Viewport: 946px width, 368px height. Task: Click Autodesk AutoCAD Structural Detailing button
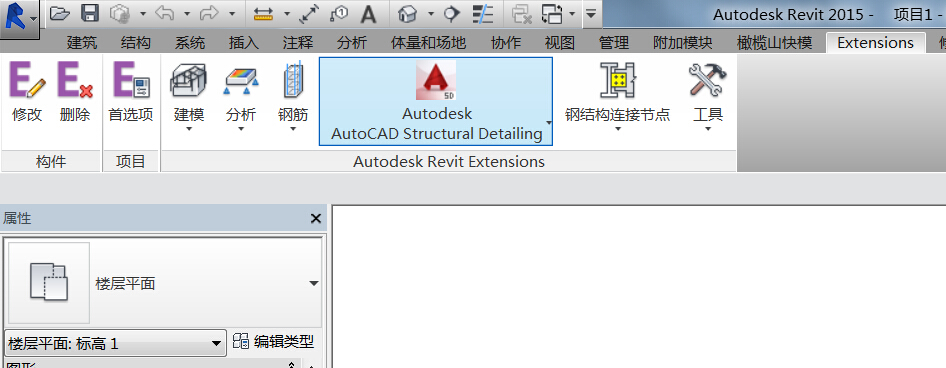(x=436, y=101)
